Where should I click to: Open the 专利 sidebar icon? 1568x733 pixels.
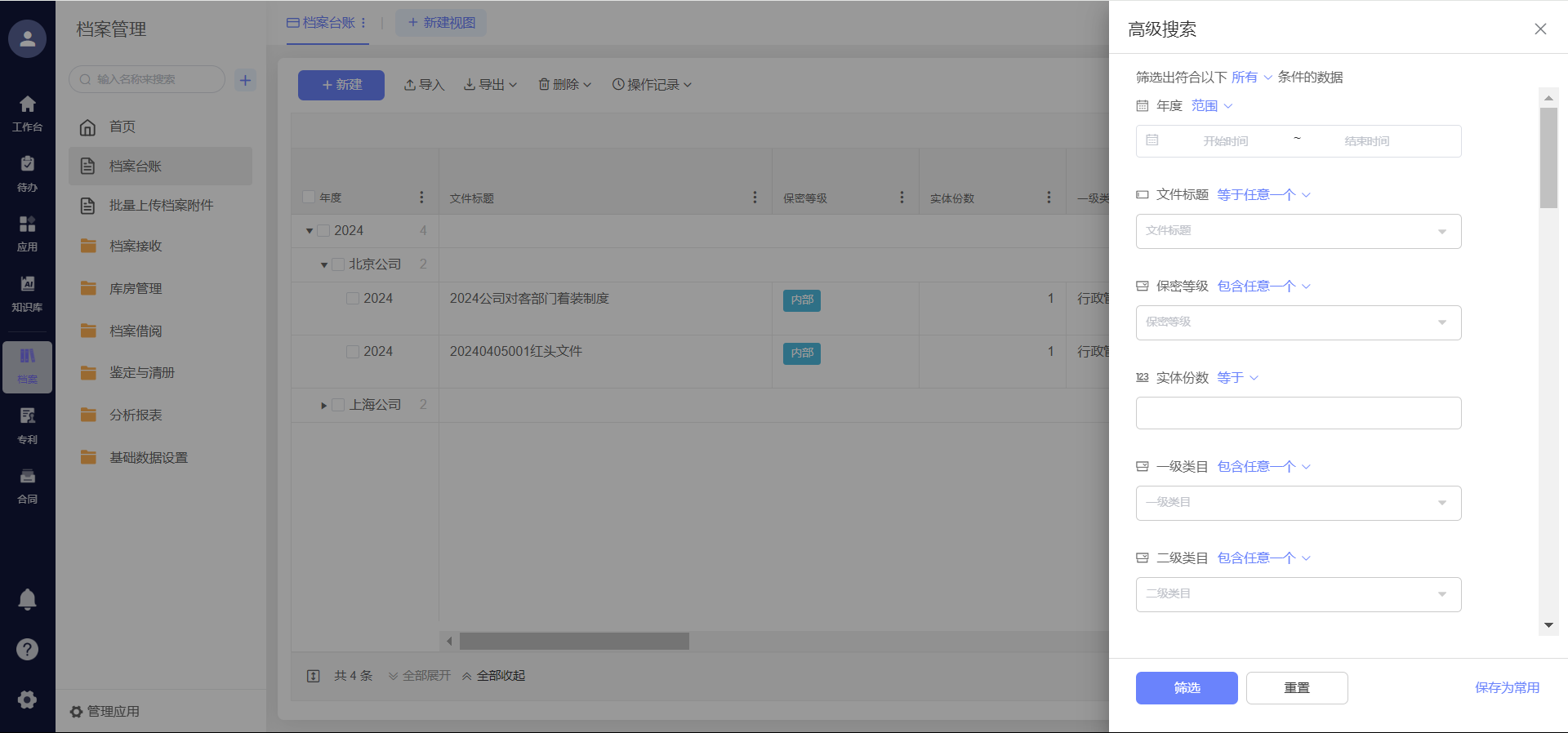click(x=27, y=425)
